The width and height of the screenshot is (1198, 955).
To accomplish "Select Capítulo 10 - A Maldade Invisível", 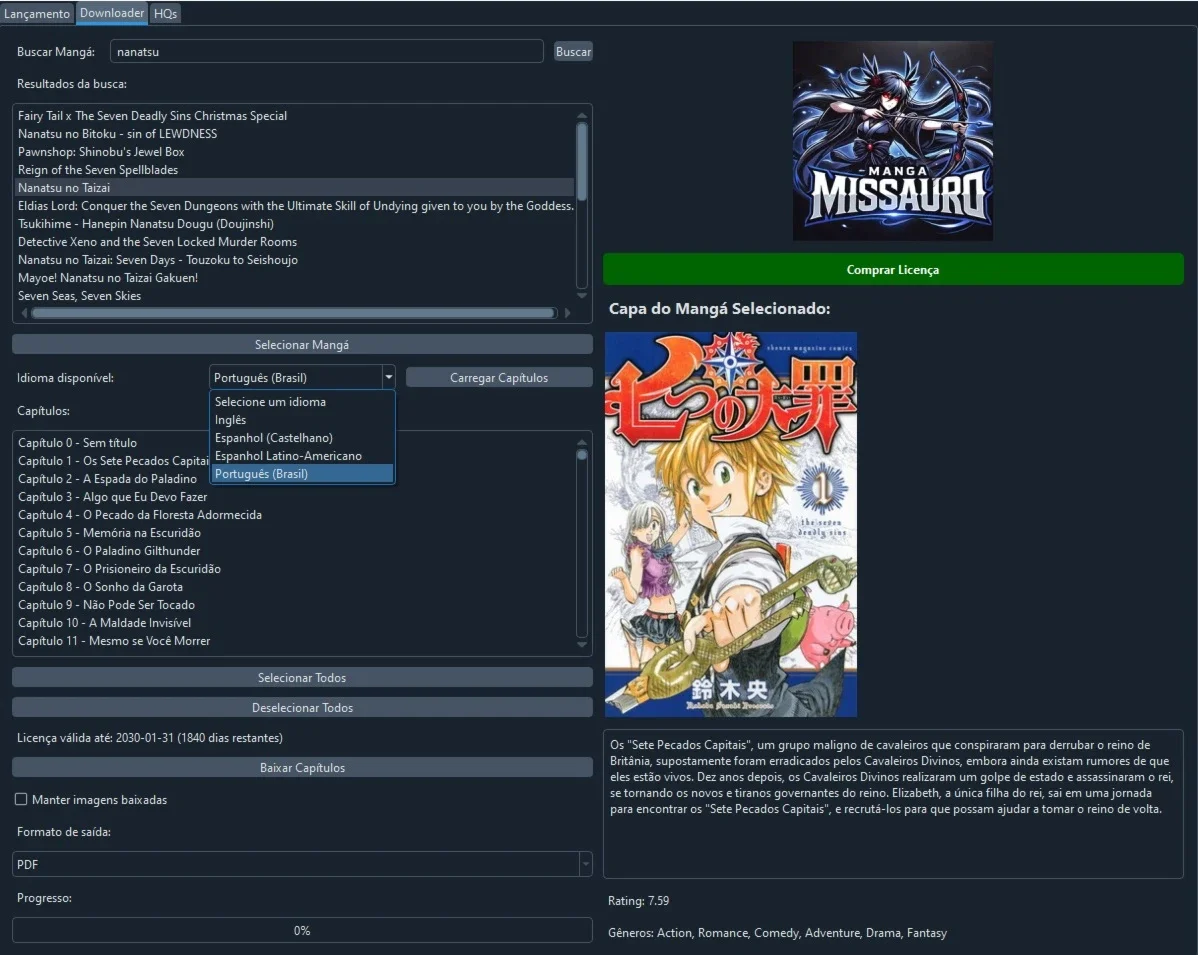I will point(295,623).
